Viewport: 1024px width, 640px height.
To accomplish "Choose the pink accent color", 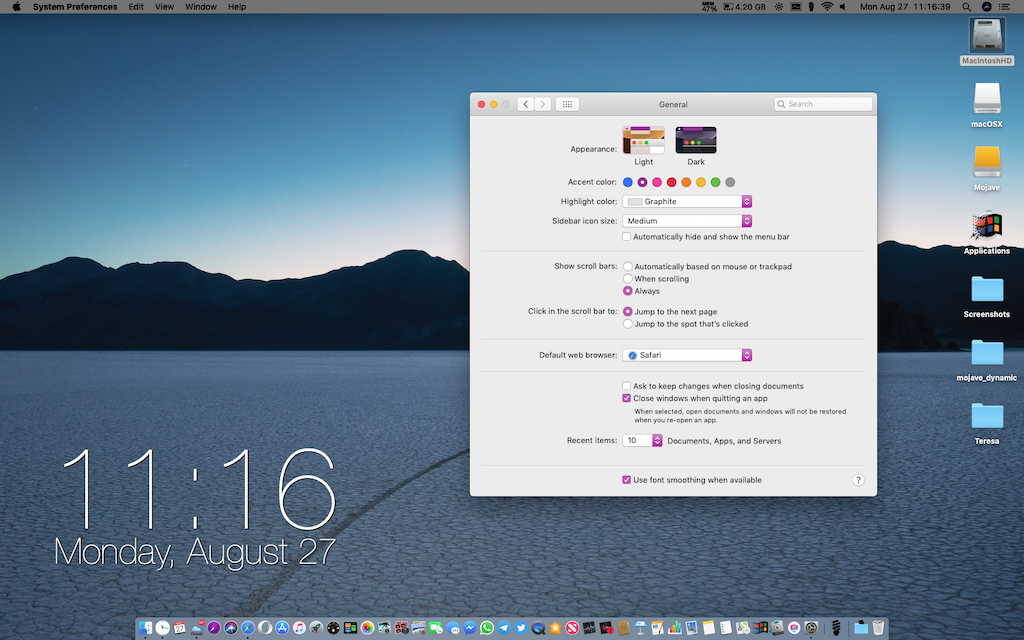I will pyautogui.click(x=657, y=182).
